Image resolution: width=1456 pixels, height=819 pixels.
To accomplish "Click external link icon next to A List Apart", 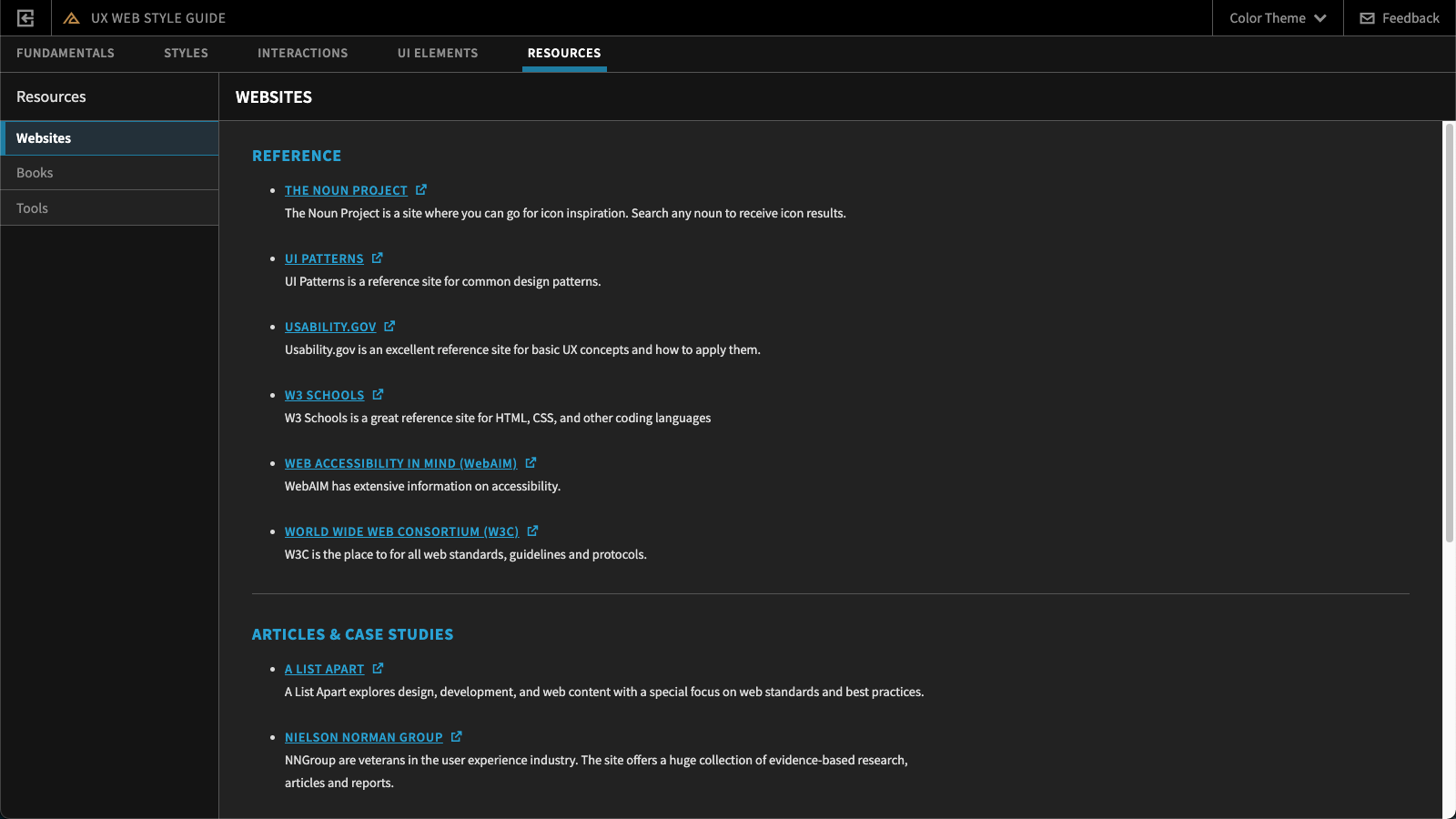I will click(378, 669).
